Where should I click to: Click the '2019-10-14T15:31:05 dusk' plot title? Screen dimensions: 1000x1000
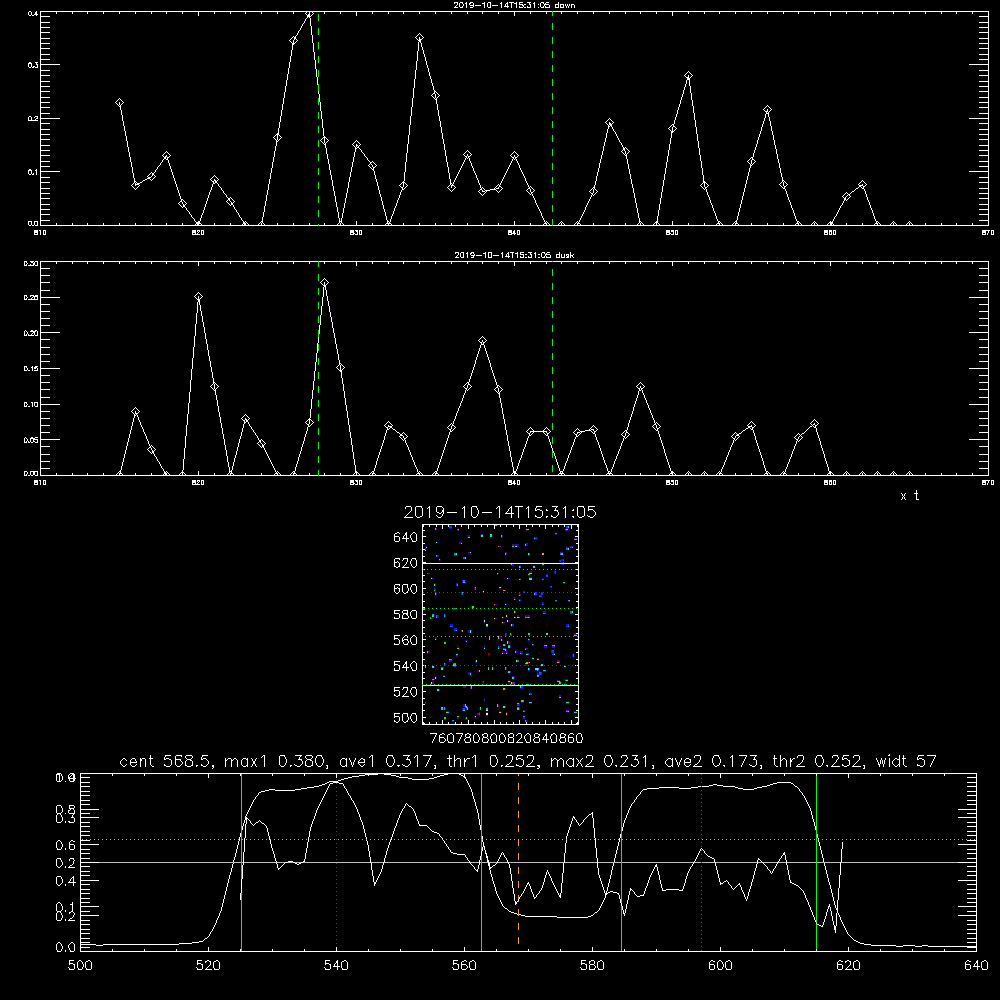pyautogui.click(x=514, y=255)
